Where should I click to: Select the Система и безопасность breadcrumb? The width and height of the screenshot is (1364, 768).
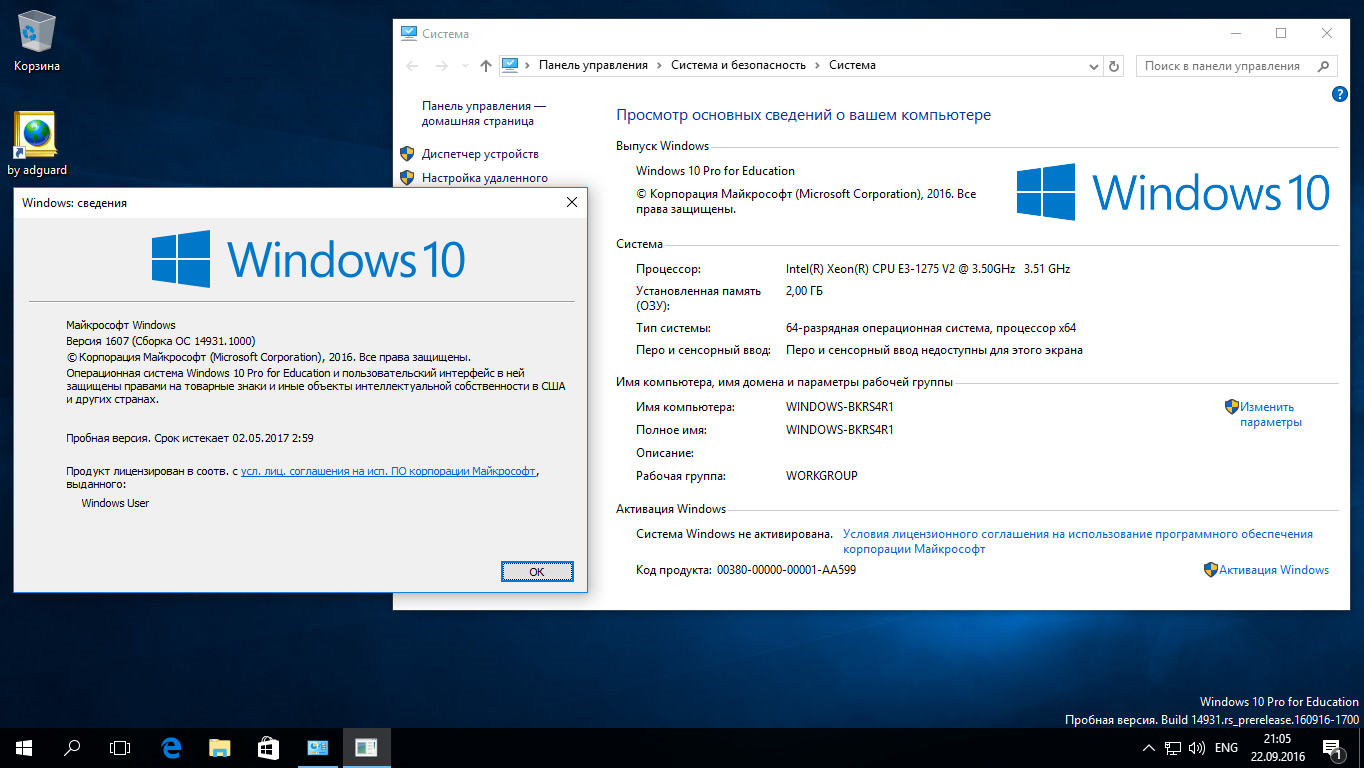(738, 65)
